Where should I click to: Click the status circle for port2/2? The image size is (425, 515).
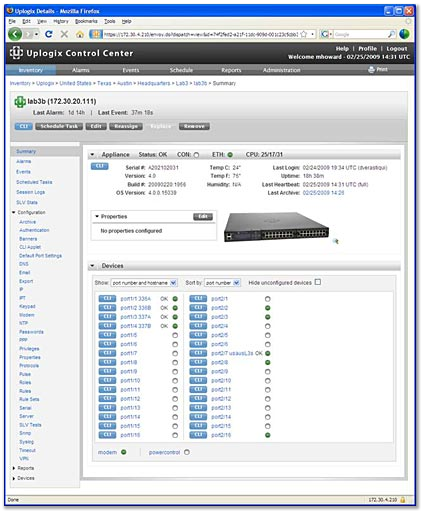[x=268, y=308]
